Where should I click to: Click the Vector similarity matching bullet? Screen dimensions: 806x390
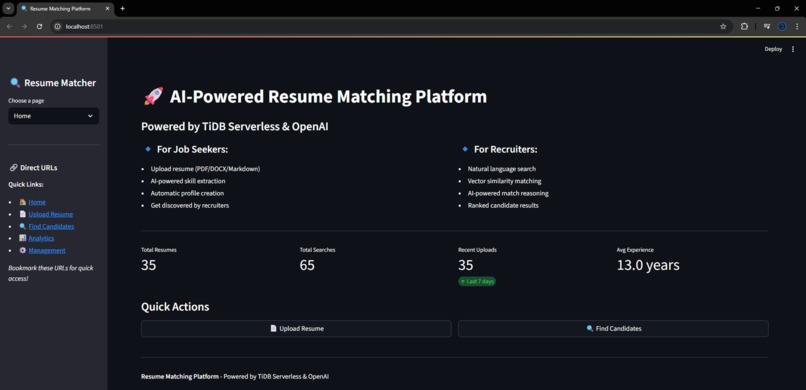coord(504,181)
